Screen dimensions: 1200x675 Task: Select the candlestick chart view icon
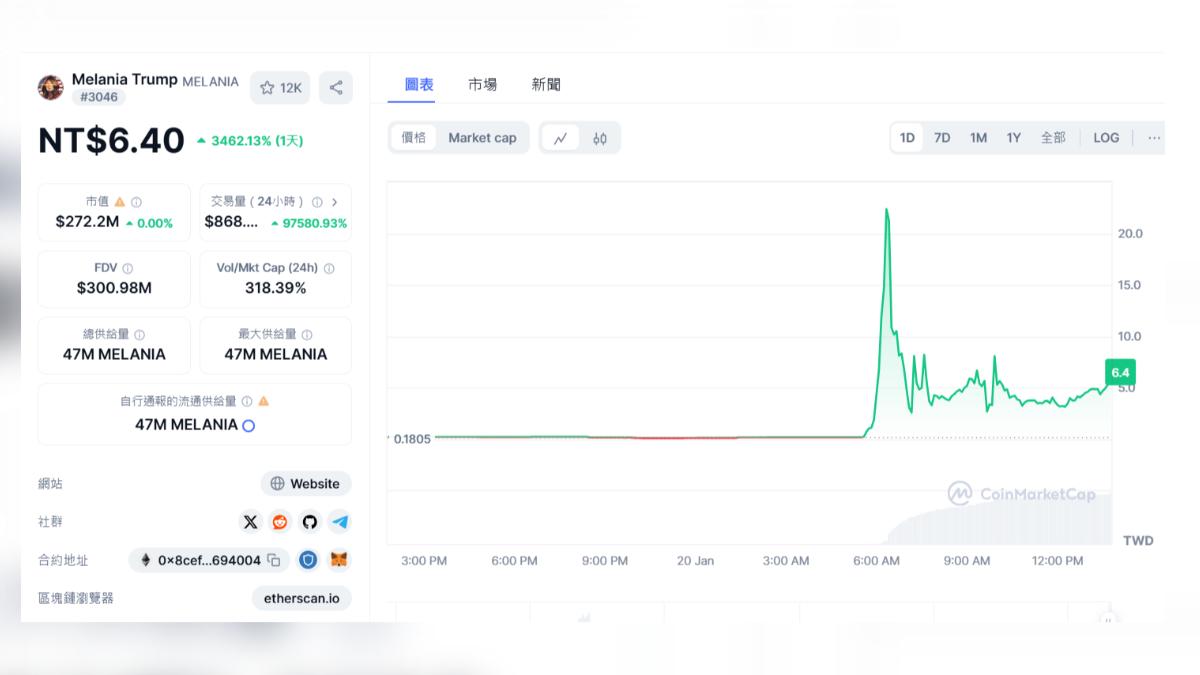click(599, 138)
